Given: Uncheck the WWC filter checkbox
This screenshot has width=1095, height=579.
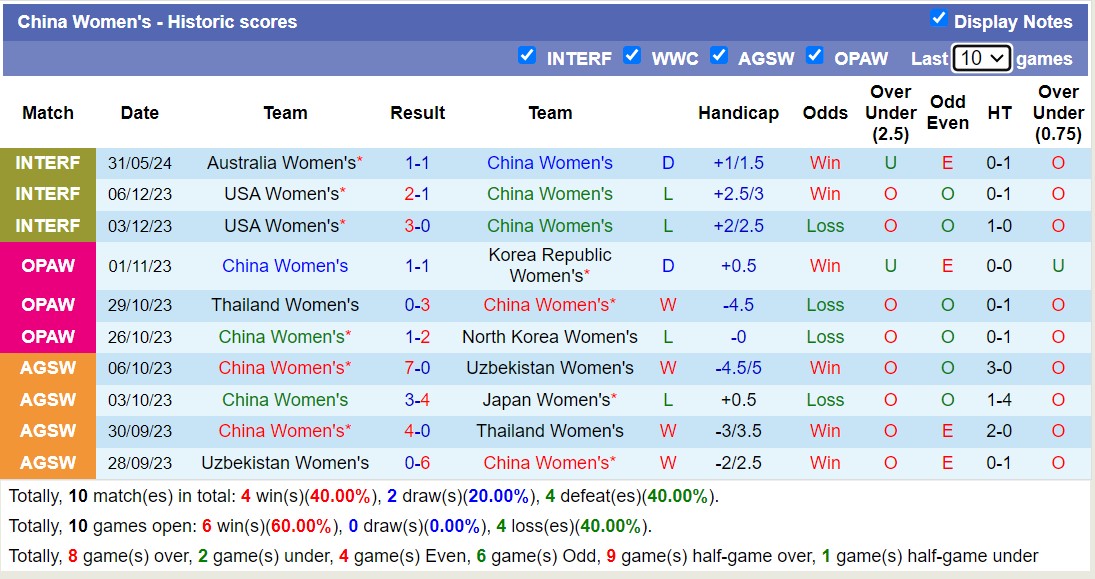Looking at the screenshot, I should coord(632,56).
